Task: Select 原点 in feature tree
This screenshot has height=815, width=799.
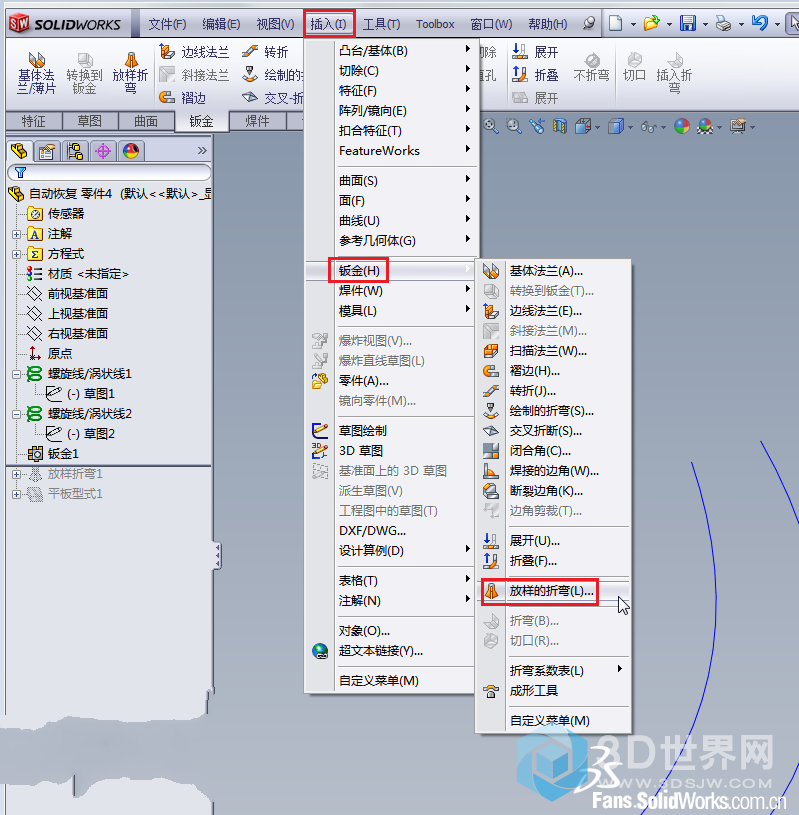Action: pyautogui.click(x=60, y=353)
